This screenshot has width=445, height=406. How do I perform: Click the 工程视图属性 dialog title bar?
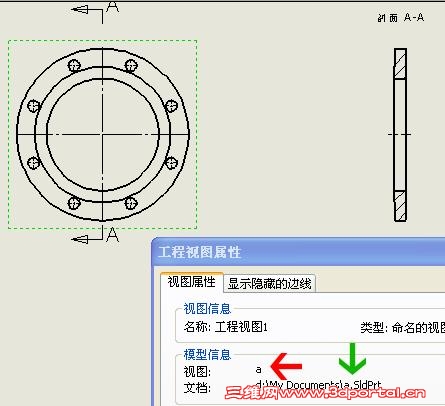tap(298, 252)
